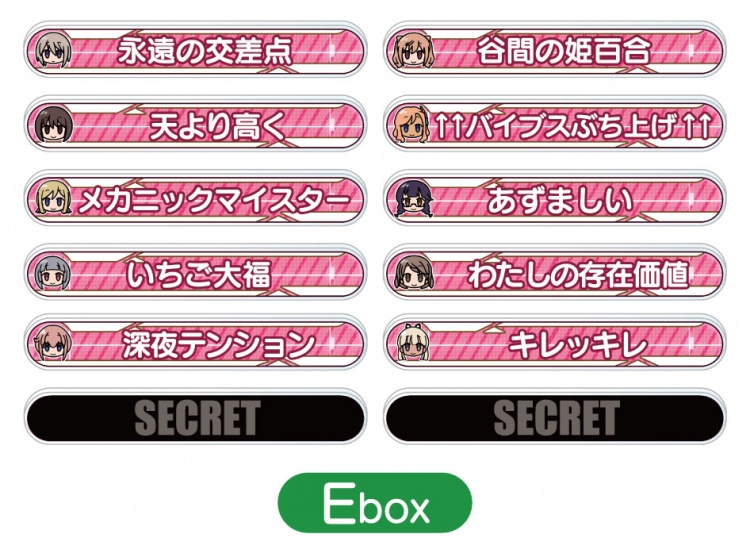Select the glasses-wearing character icon on あずましい
The image size is (750, 553).
[x=414, y=198]
